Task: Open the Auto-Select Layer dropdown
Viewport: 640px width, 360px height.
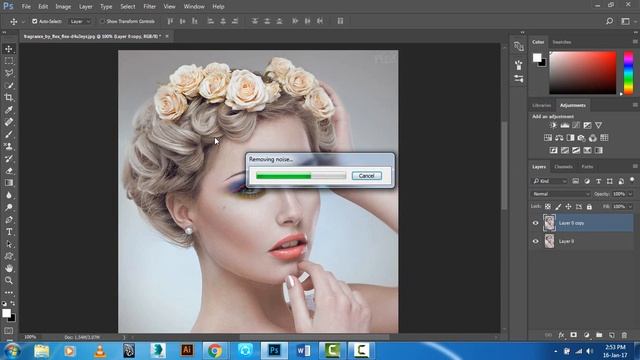Action: coord(80,21)
